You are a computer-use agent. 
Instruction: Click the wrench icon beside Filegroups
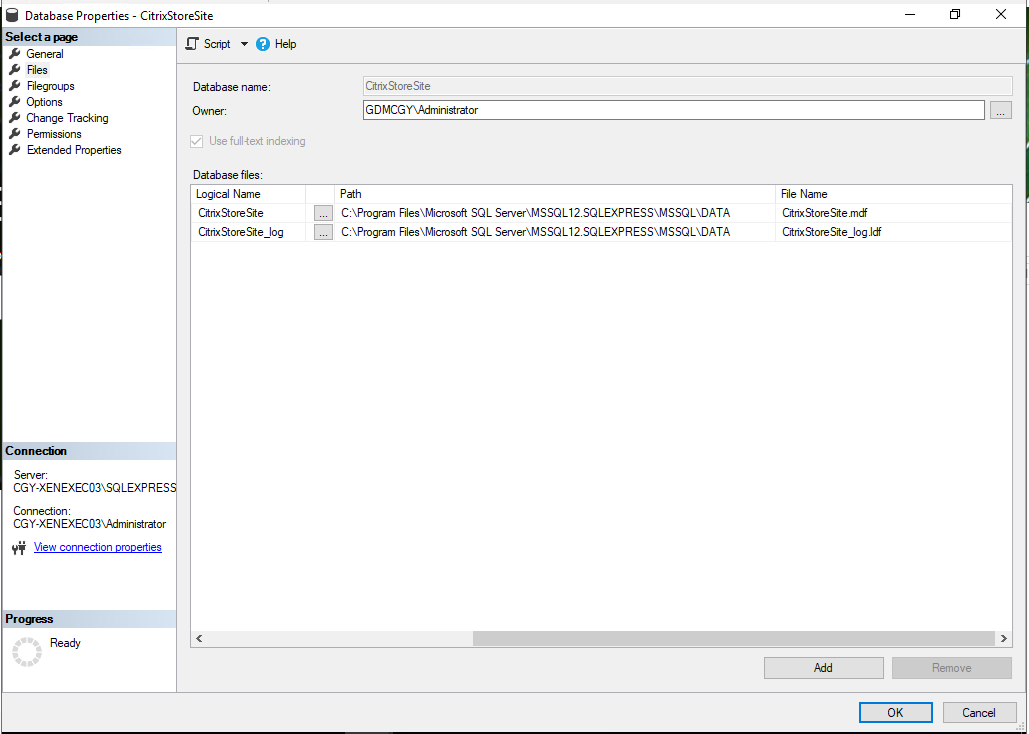[x=15, y=85]
